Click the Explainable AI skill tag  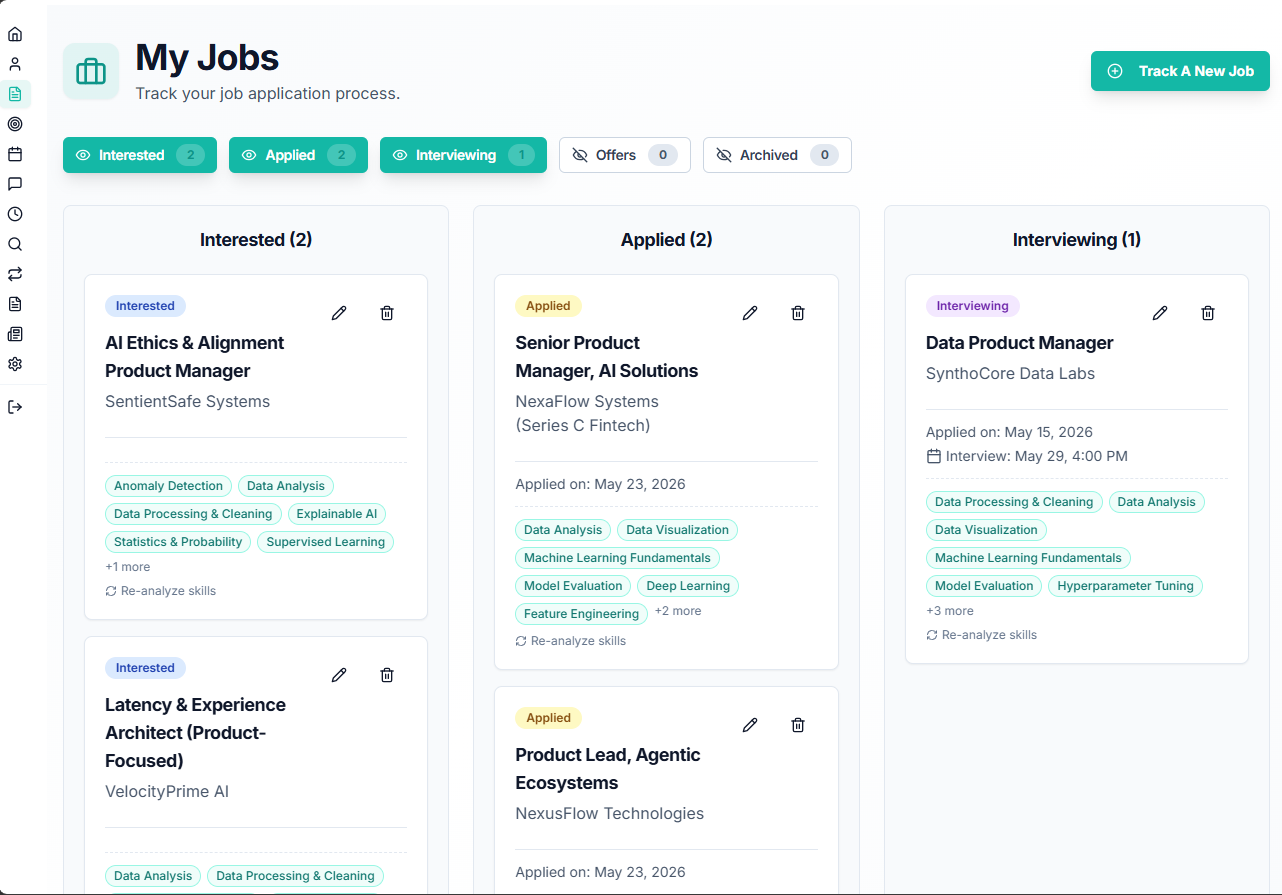337,514
